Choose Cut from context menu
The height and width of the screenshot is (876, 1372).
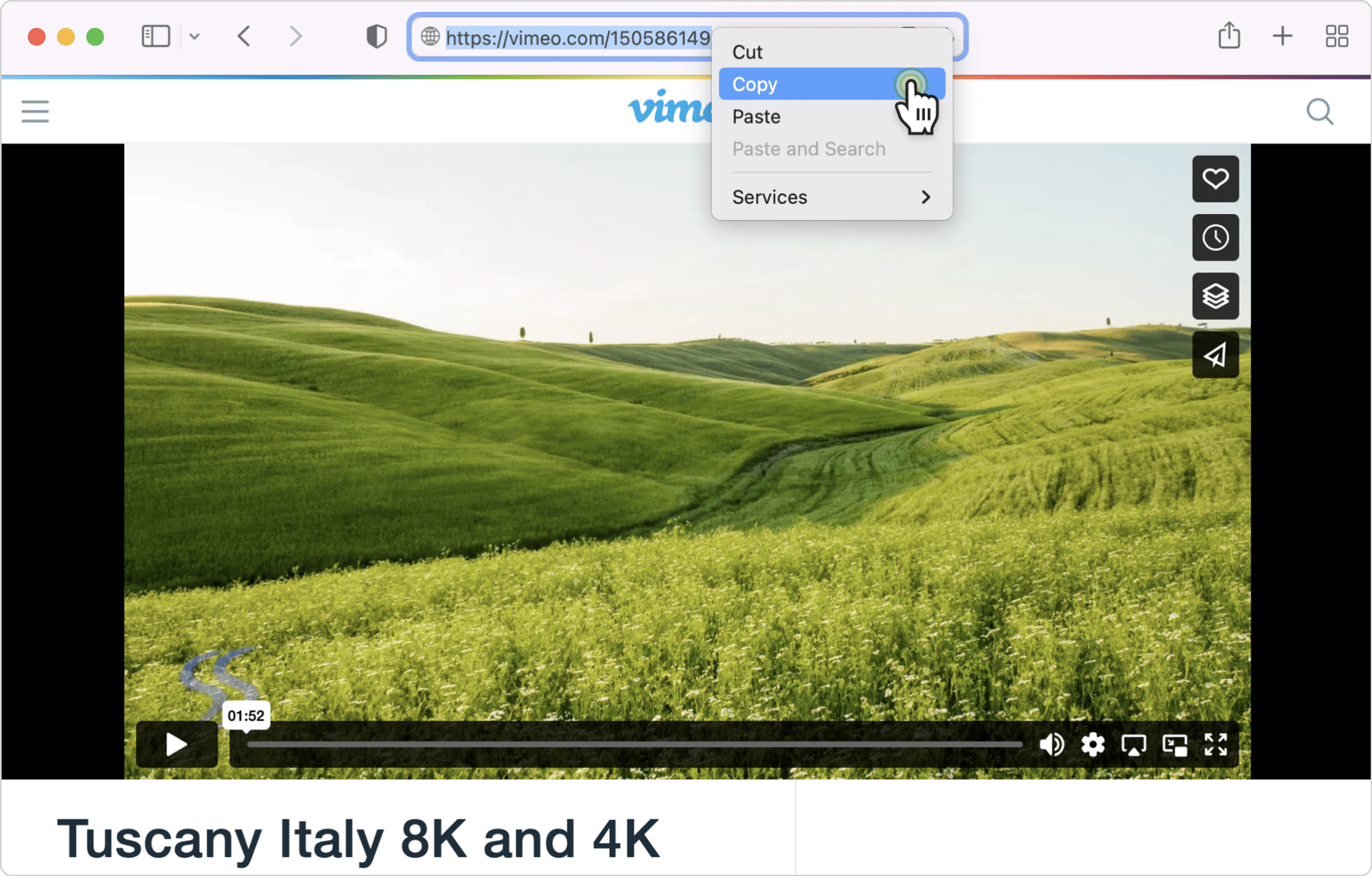[747, 53]
